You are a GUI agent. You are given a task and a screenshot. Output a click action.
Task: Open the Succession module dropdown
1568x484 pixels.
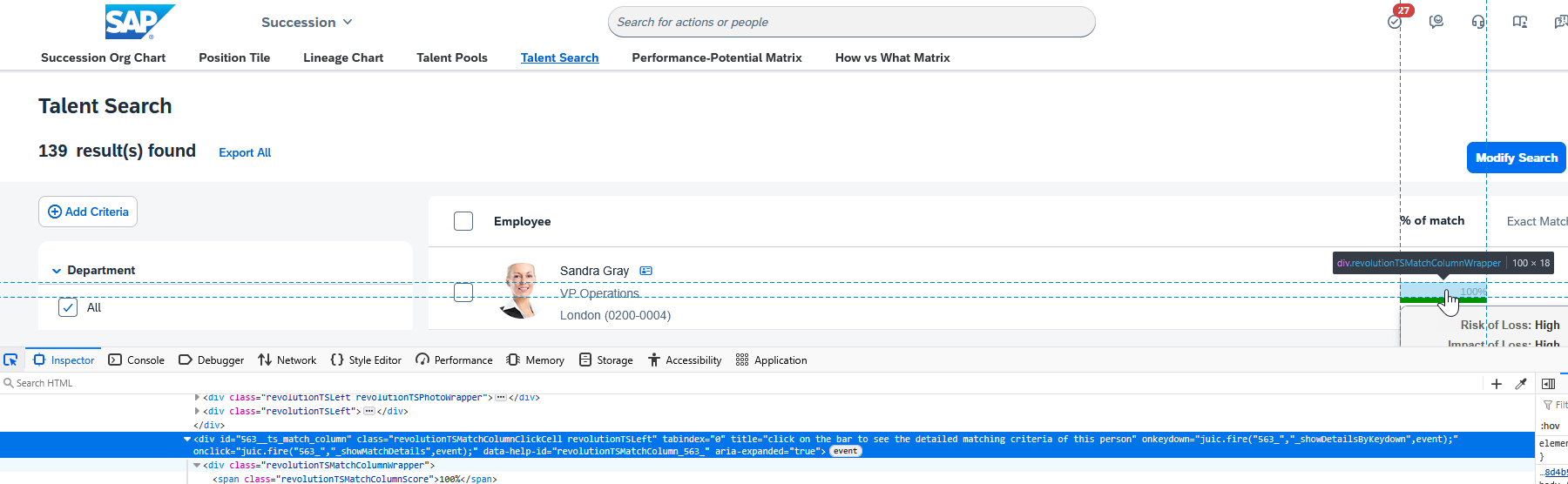click(307, 22)
